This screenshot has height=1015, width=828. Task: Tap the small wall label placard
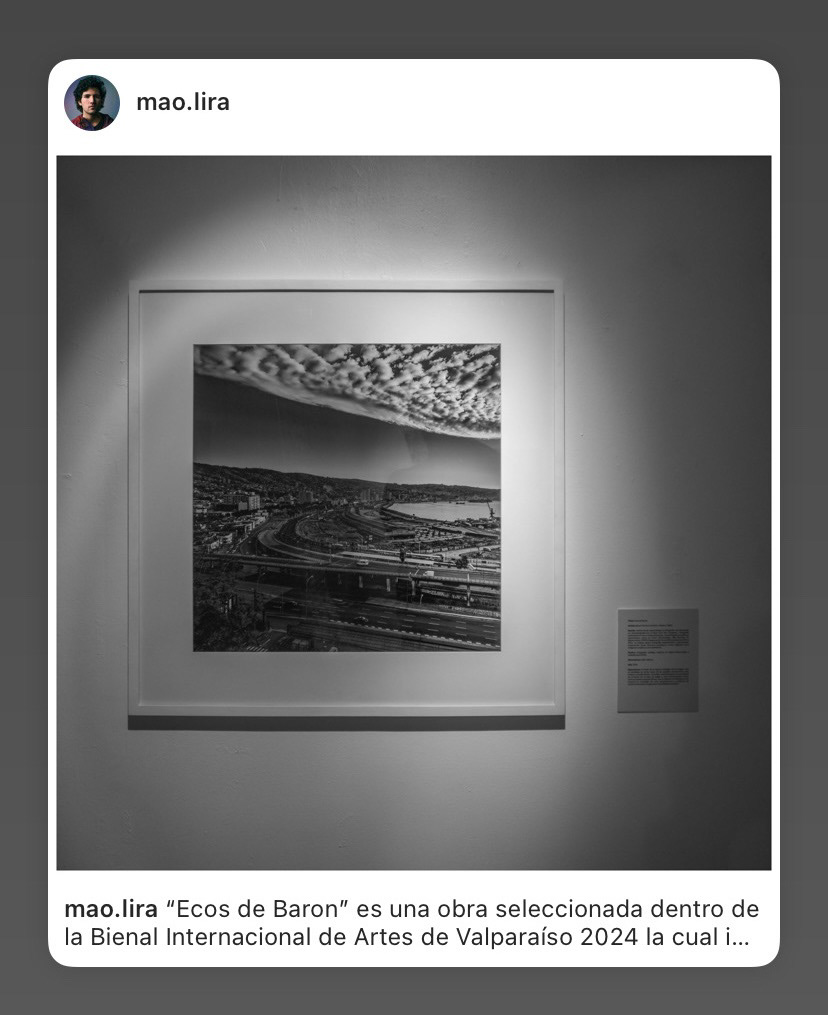point(658,660)
